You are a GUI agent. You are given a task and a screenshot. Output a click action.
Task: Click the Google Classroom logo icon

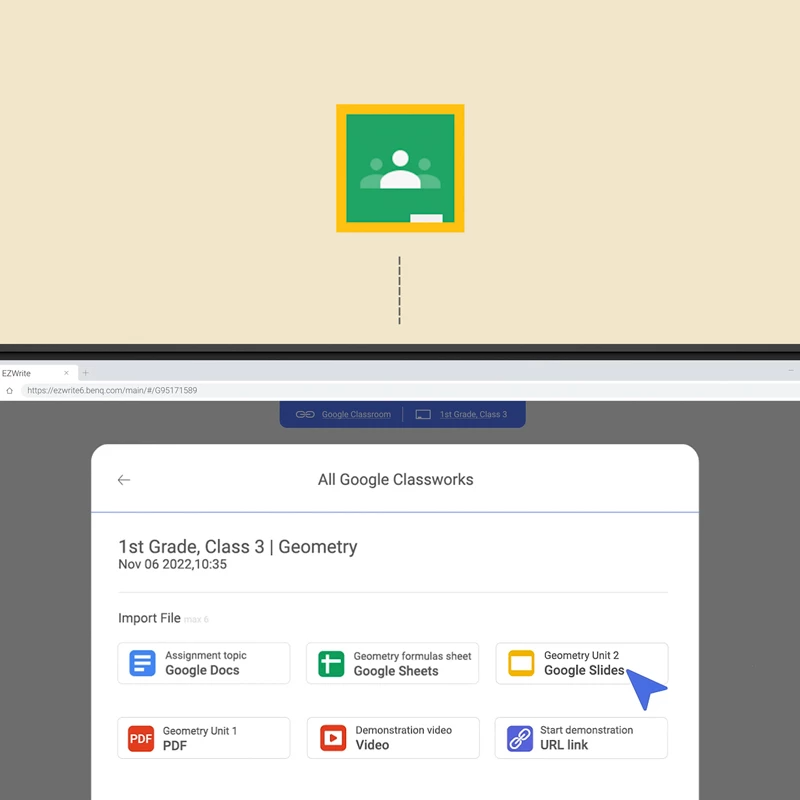click(400, 168)
